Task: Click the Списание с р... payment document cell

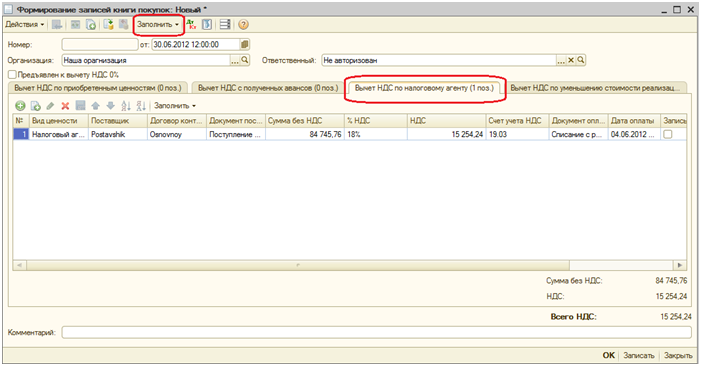Action: point(578,134)
